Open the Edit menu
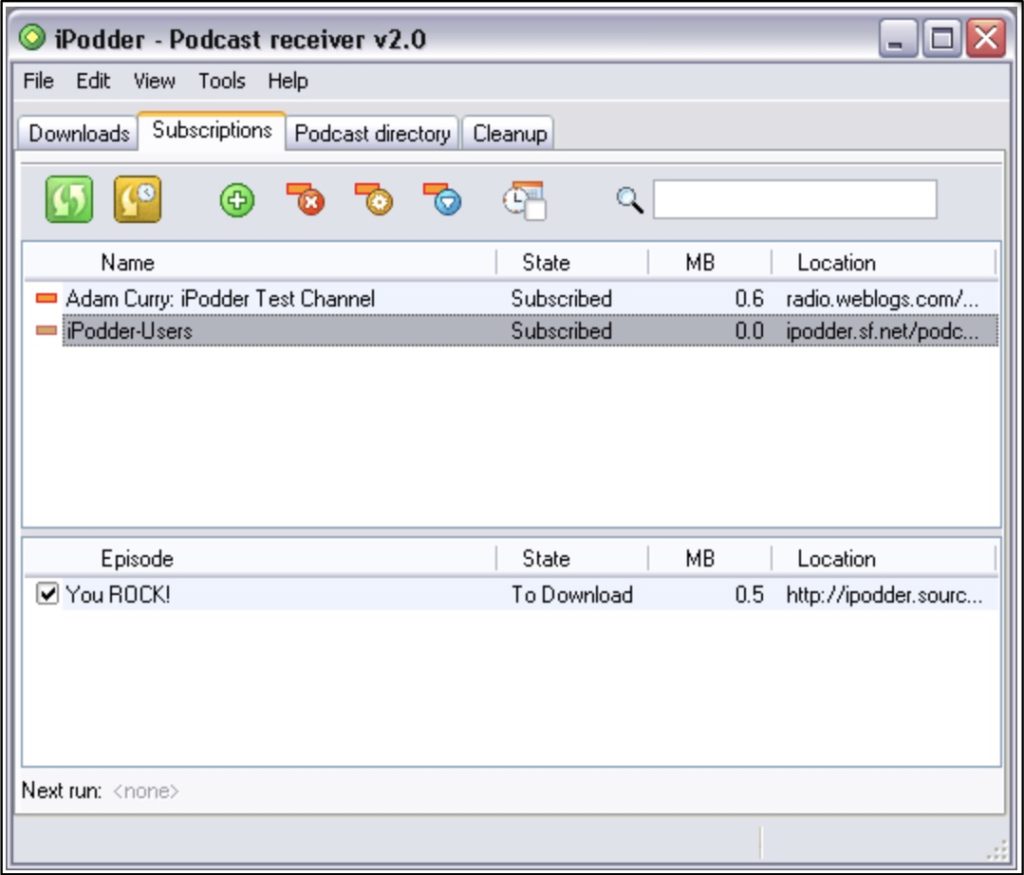The width and height of the screenshot is (1024, 875). coord(93,81)
